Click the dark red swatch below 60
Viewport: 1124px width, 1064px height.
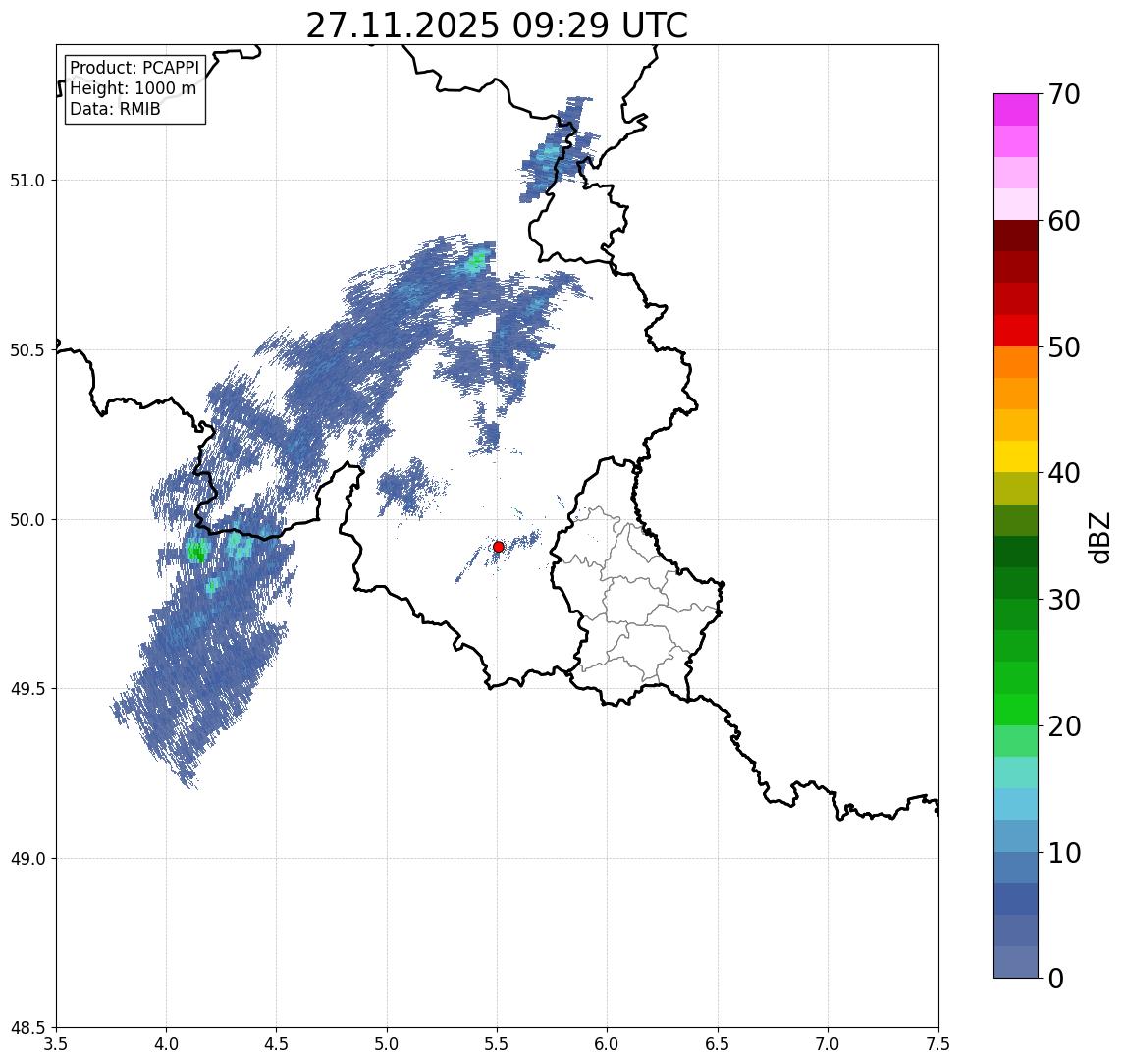pos(1016,236)
